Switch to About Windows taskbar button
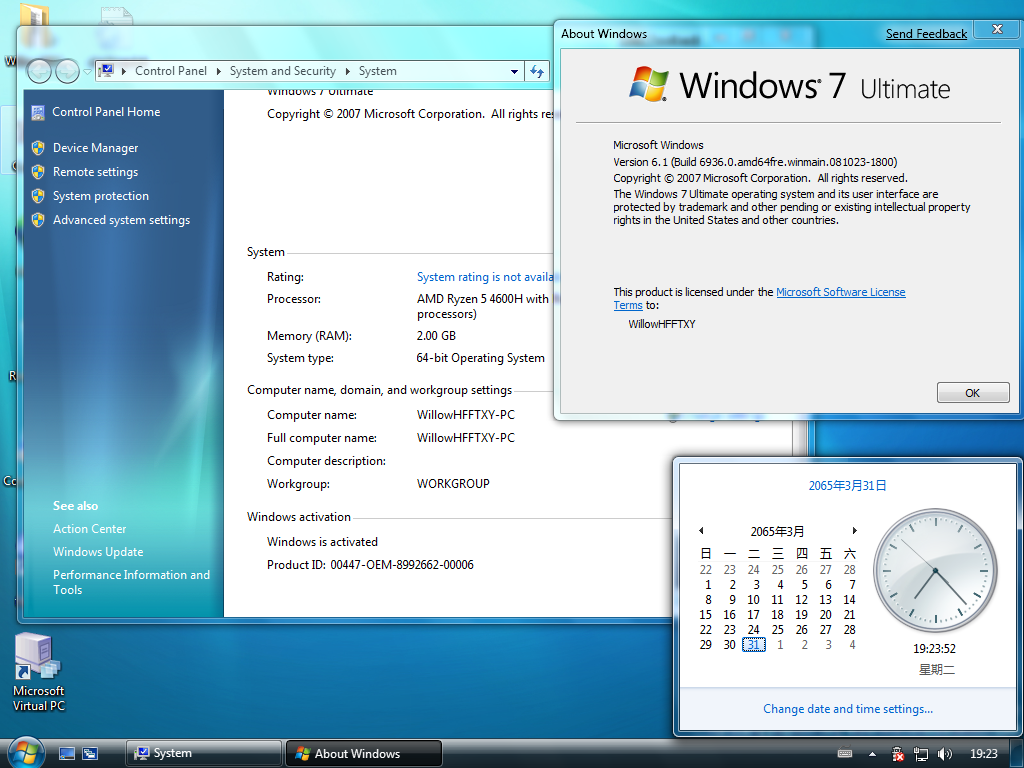 click(364, 753)
